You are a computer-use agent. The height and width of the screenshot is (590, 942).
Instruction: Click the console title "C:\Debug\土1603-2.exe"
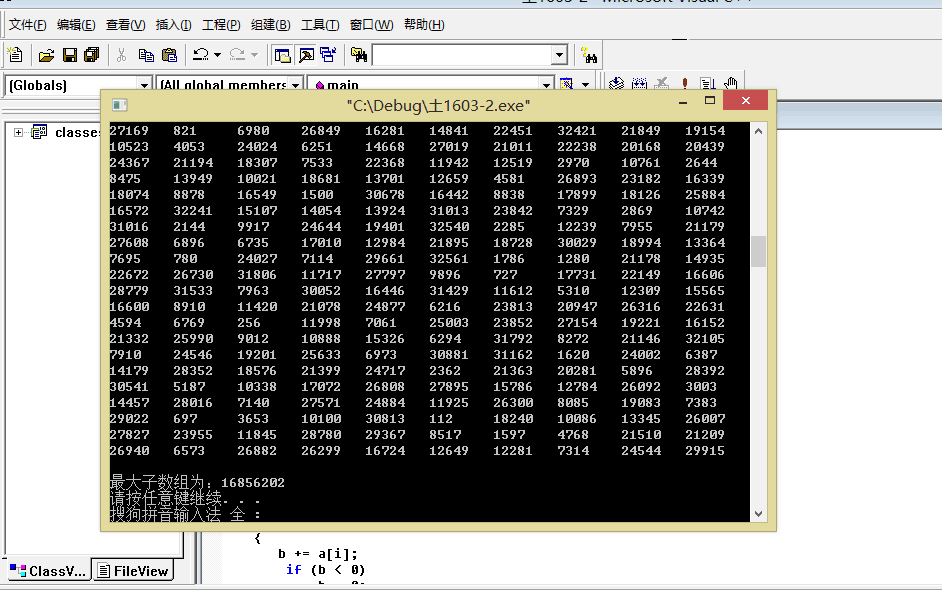pyautogui.click(x=438, y=106)
